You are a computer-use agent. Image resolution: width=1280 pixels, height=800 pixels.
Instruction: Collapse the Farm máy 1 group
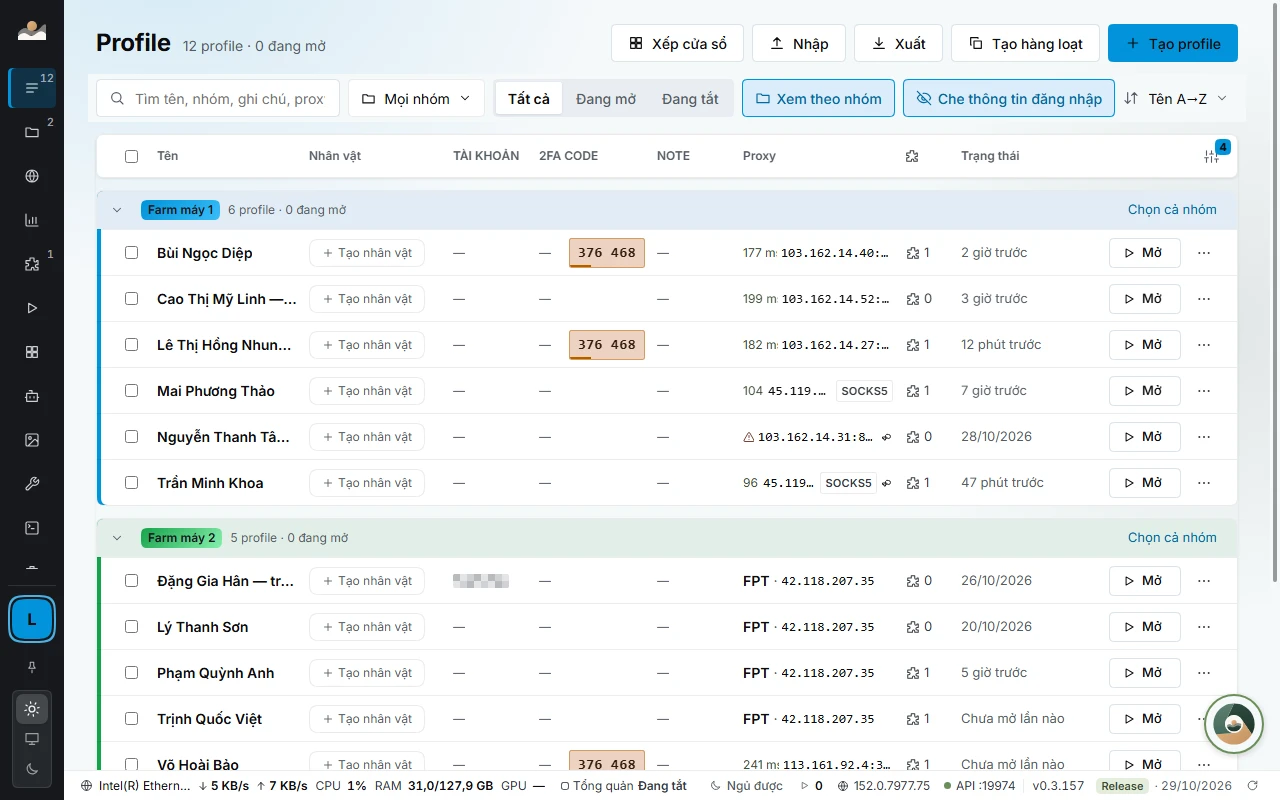click(117, 210)
